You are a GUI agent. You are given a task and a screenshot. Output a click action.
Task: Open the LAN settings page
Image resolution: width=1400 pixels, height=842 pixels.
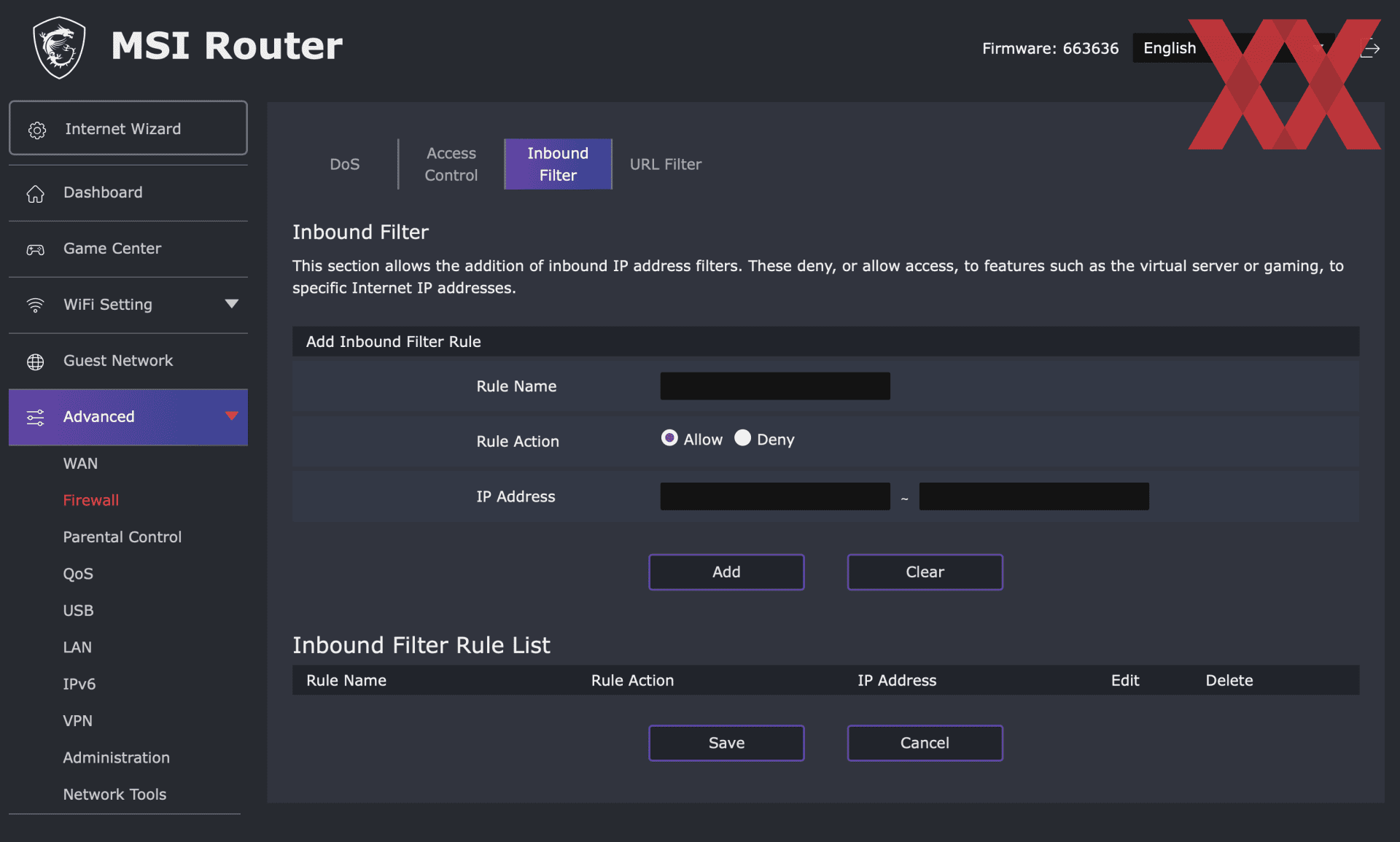point(77,647)
